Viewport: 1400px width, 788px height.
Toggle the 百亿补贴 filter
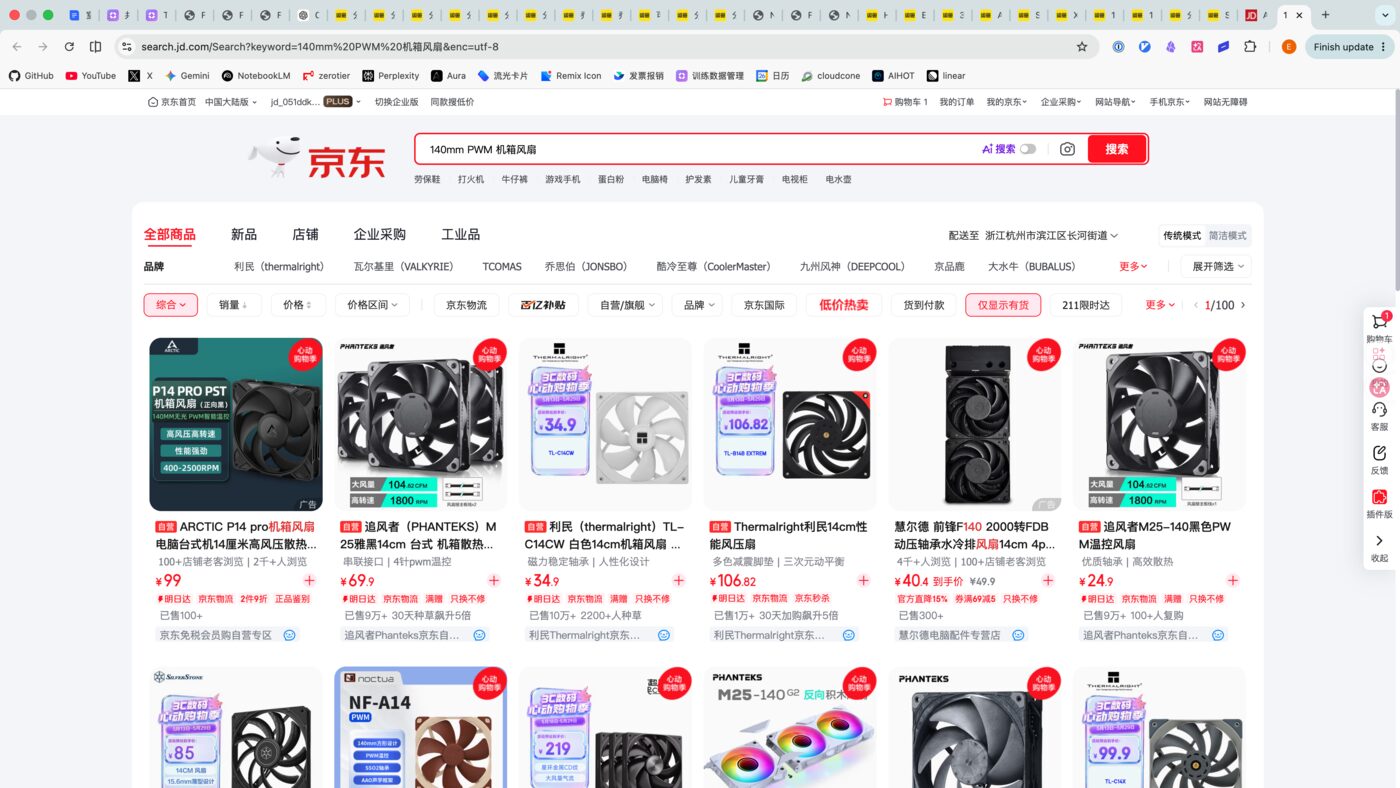(x=543, y=305)
